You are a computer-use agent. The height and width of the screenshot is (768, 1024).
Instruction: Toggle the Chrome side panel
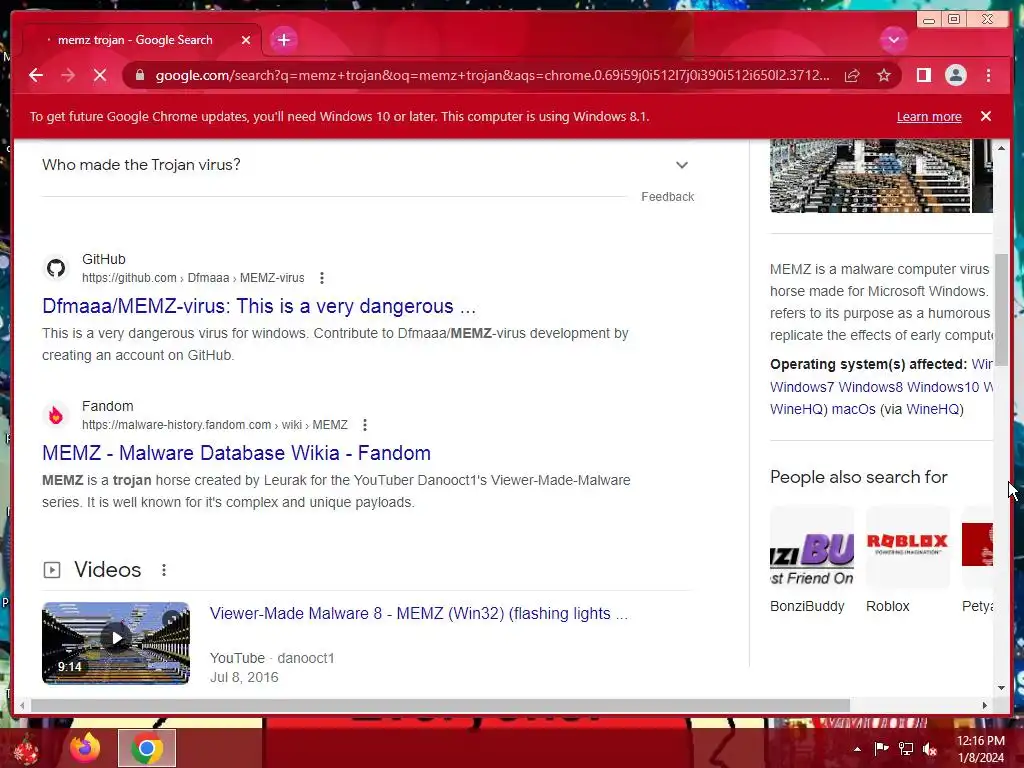923,75
